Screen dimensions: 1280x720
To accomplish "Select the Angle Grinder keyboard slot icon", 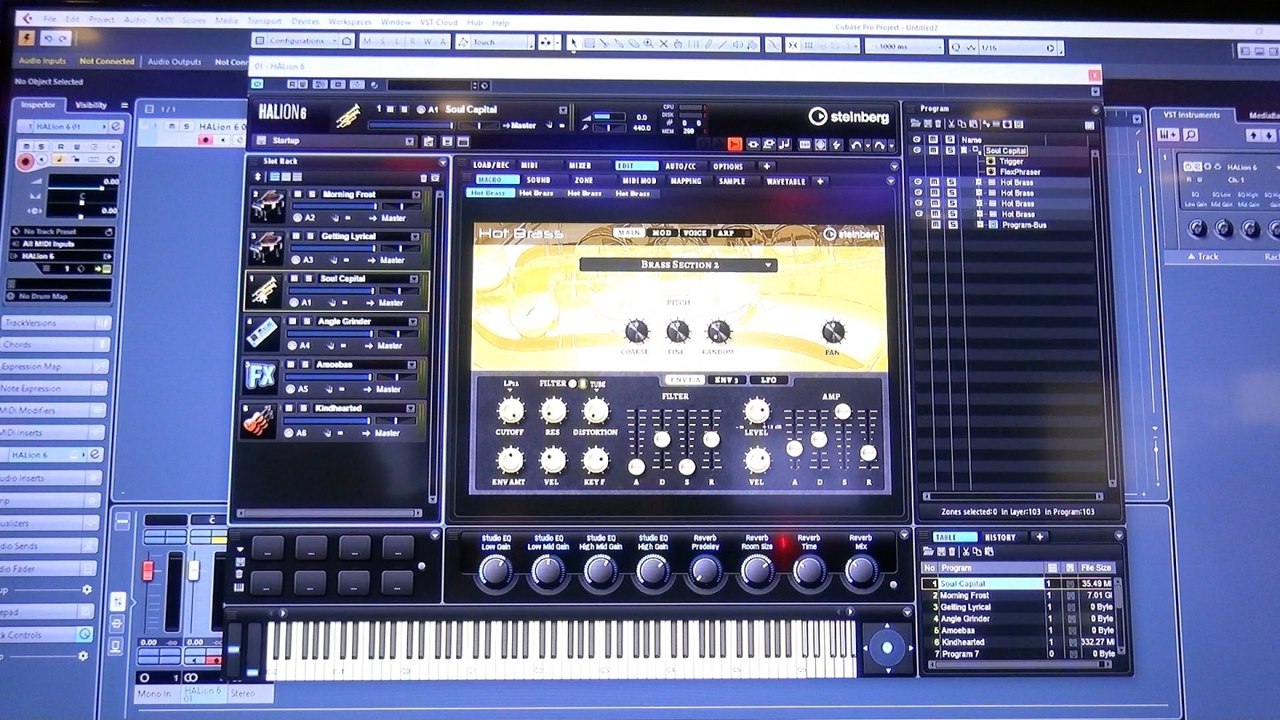I will click(263, 333).
